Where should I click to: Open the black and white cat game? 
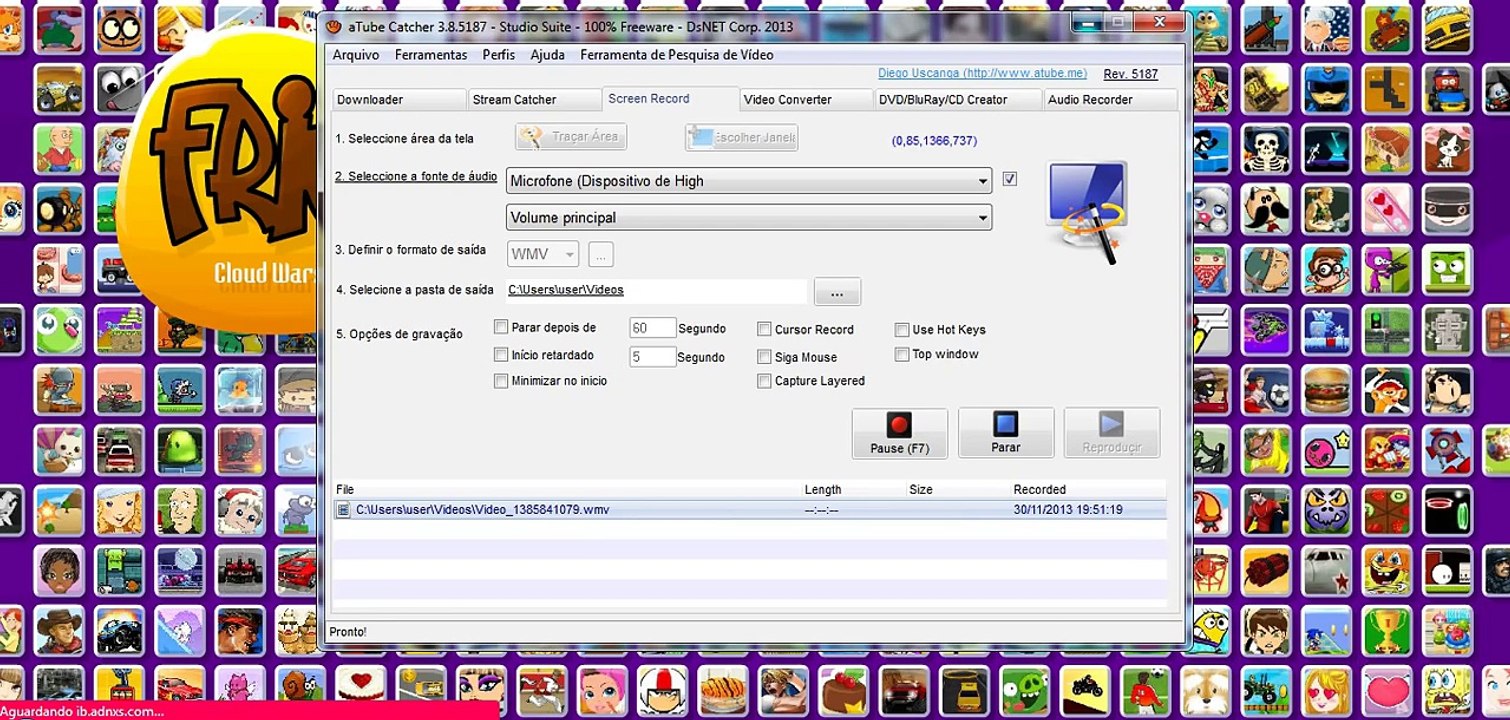pos(1447,149)
